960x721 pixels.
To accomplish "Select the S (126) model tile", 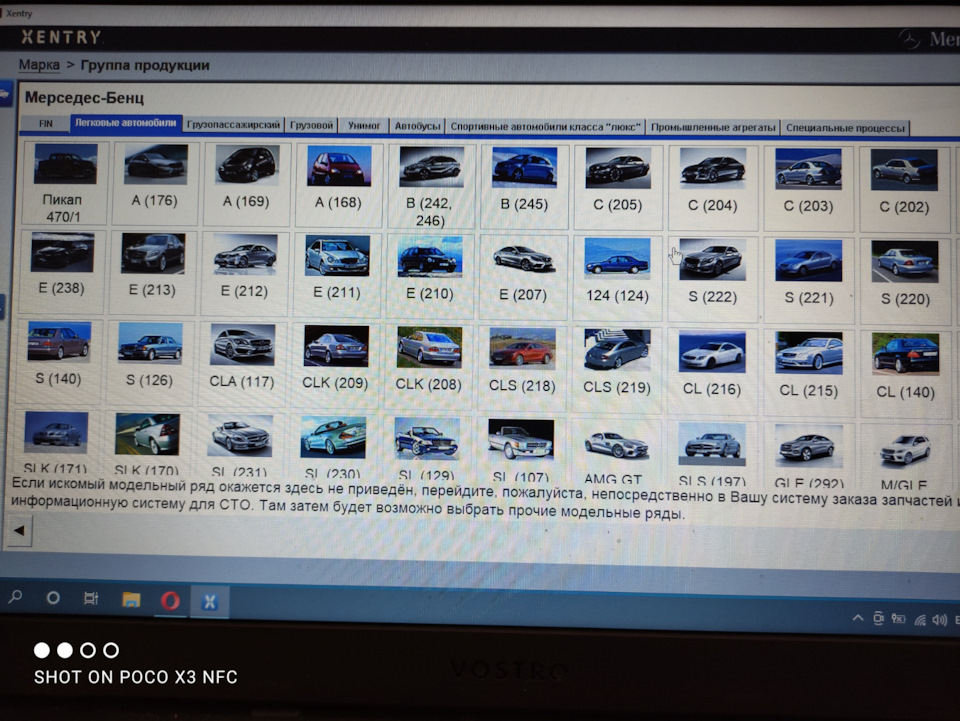I will pyautogui.click(x=150, y=362).
